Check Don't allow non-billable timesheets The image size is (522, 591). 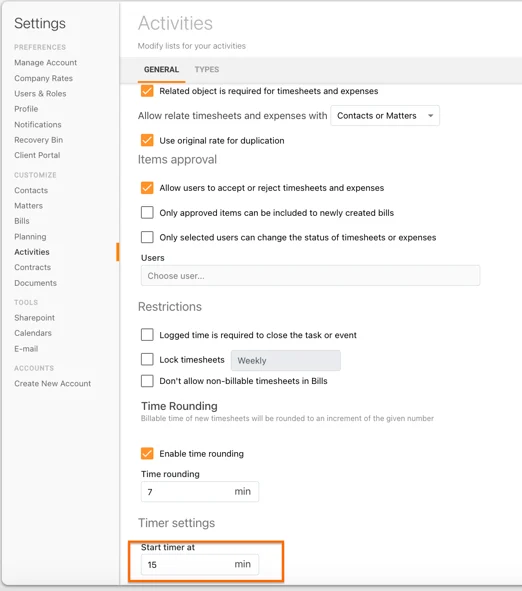[x=147, y=381]
